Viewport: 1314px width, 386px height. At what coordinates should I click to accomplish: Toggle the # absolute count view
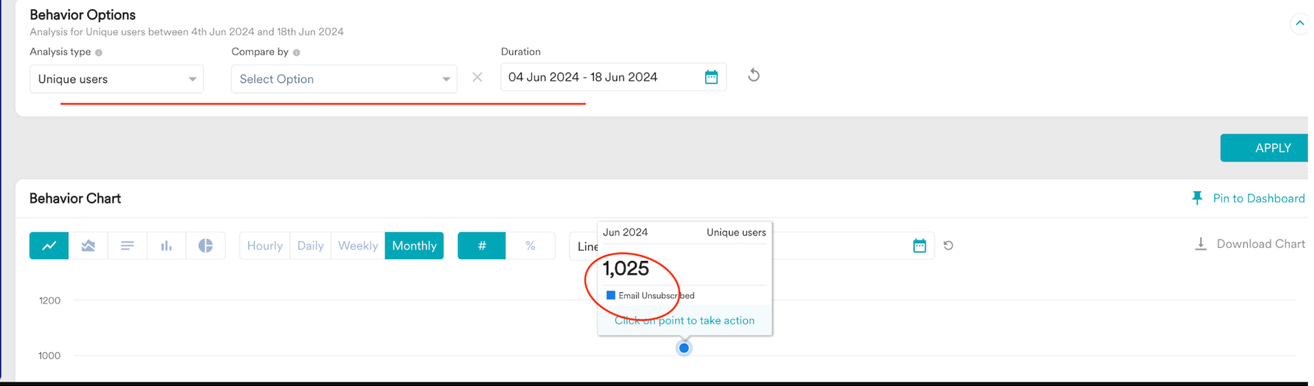(481, 245)
